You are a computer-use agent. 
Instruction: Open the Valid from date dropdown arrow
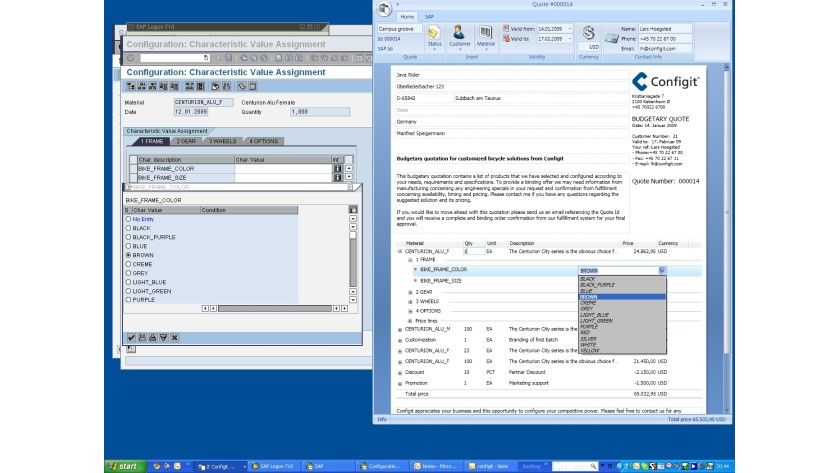(569, 28)
